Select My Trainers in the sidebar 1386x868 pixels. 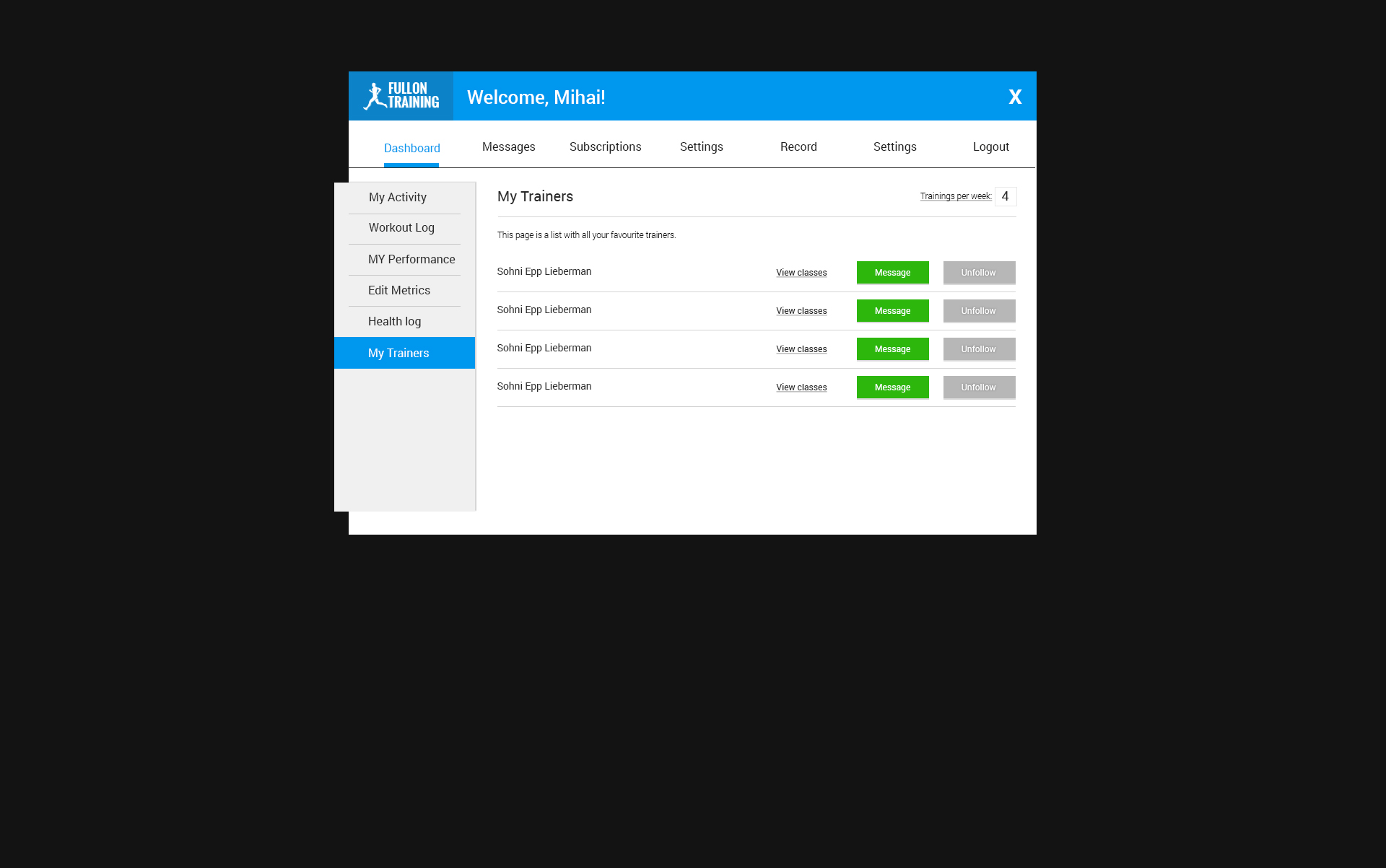point(398,353)
